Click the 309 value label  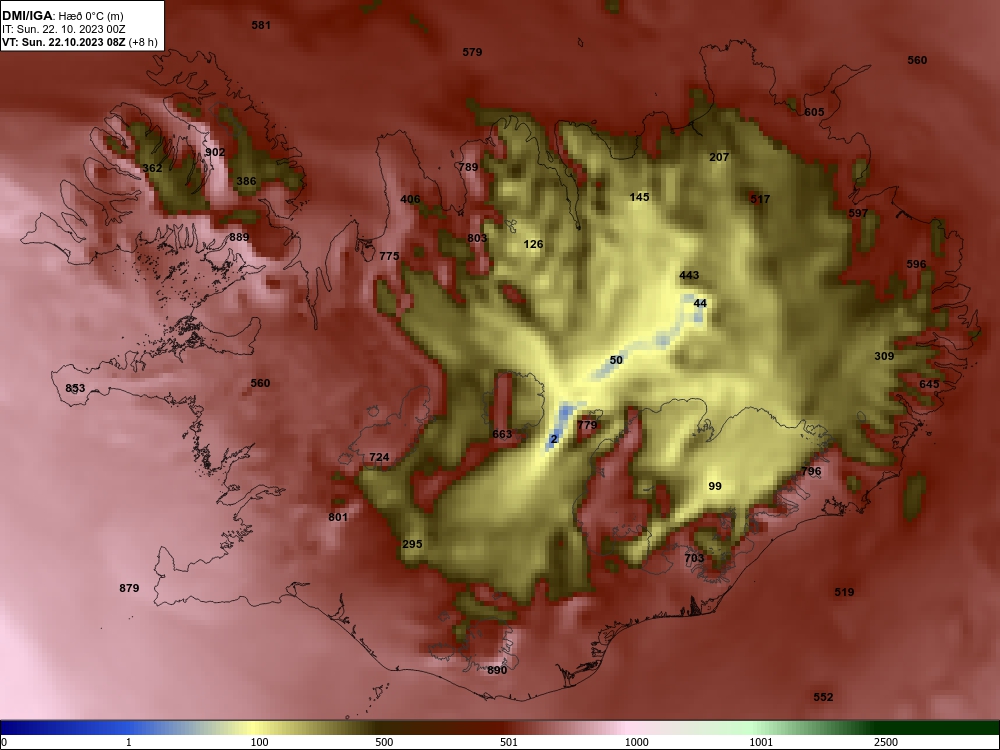point(884,357)
